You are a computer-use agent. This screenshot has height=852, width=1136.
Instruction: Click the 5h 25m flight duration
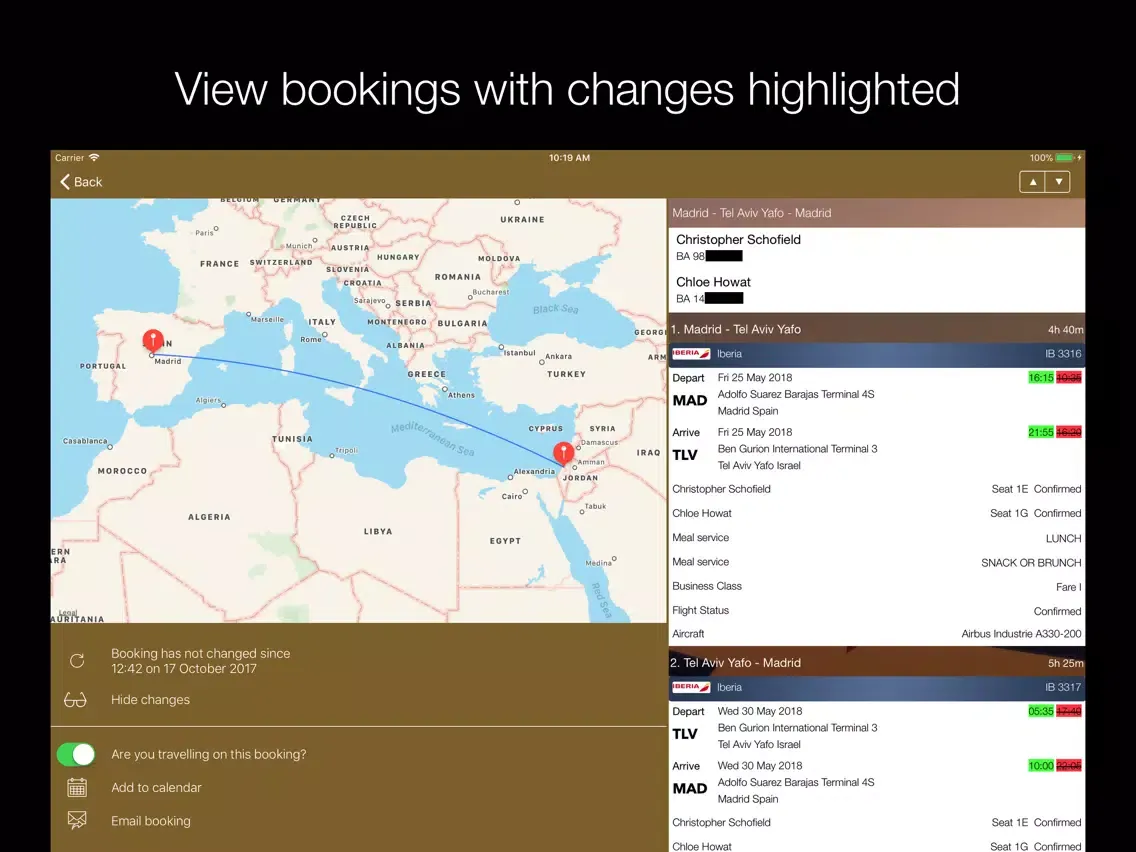tap(1065, 663)
